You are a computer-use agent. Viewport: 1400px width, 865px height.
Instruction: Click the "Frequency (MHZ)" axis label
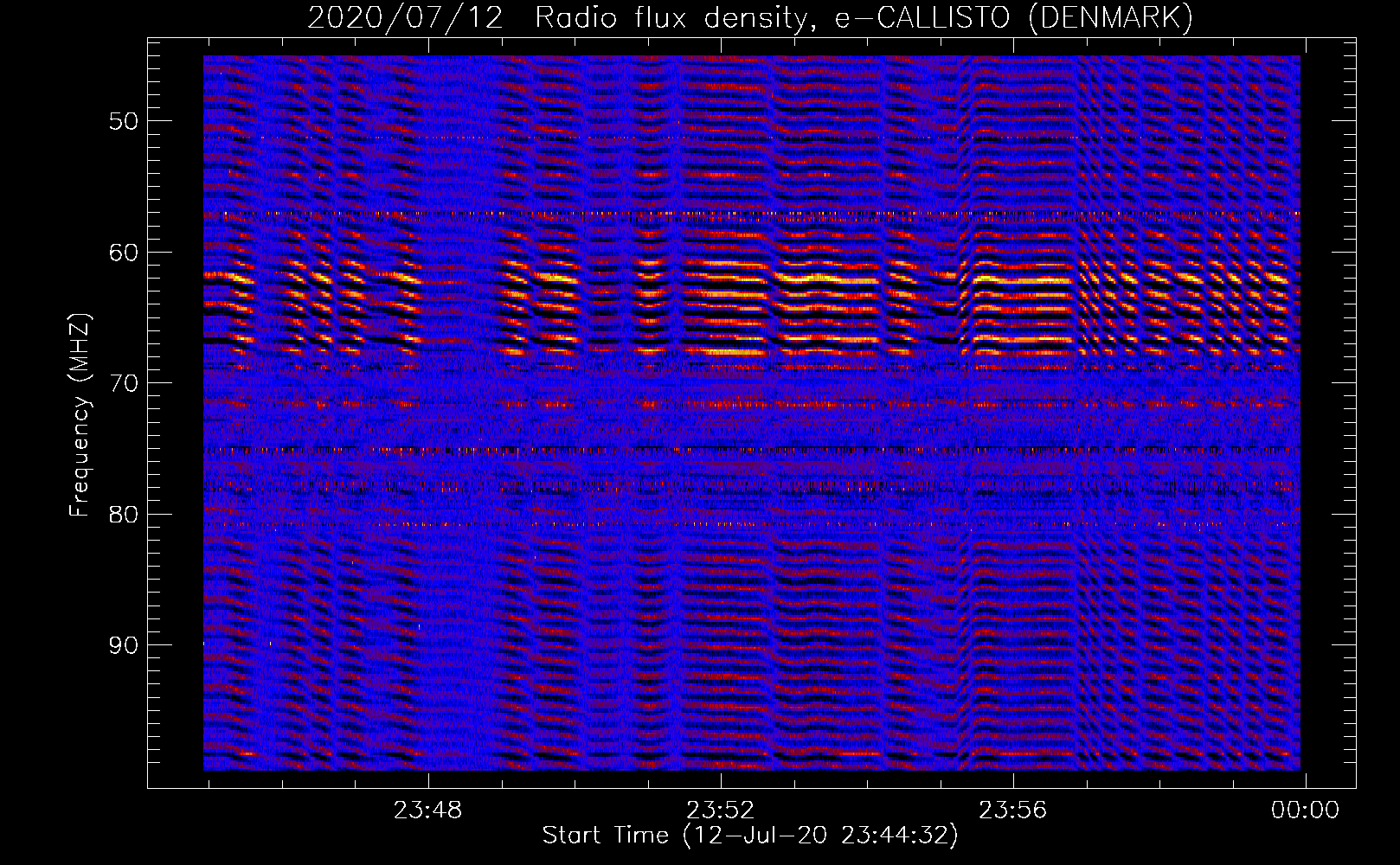(x=80, y=415)
